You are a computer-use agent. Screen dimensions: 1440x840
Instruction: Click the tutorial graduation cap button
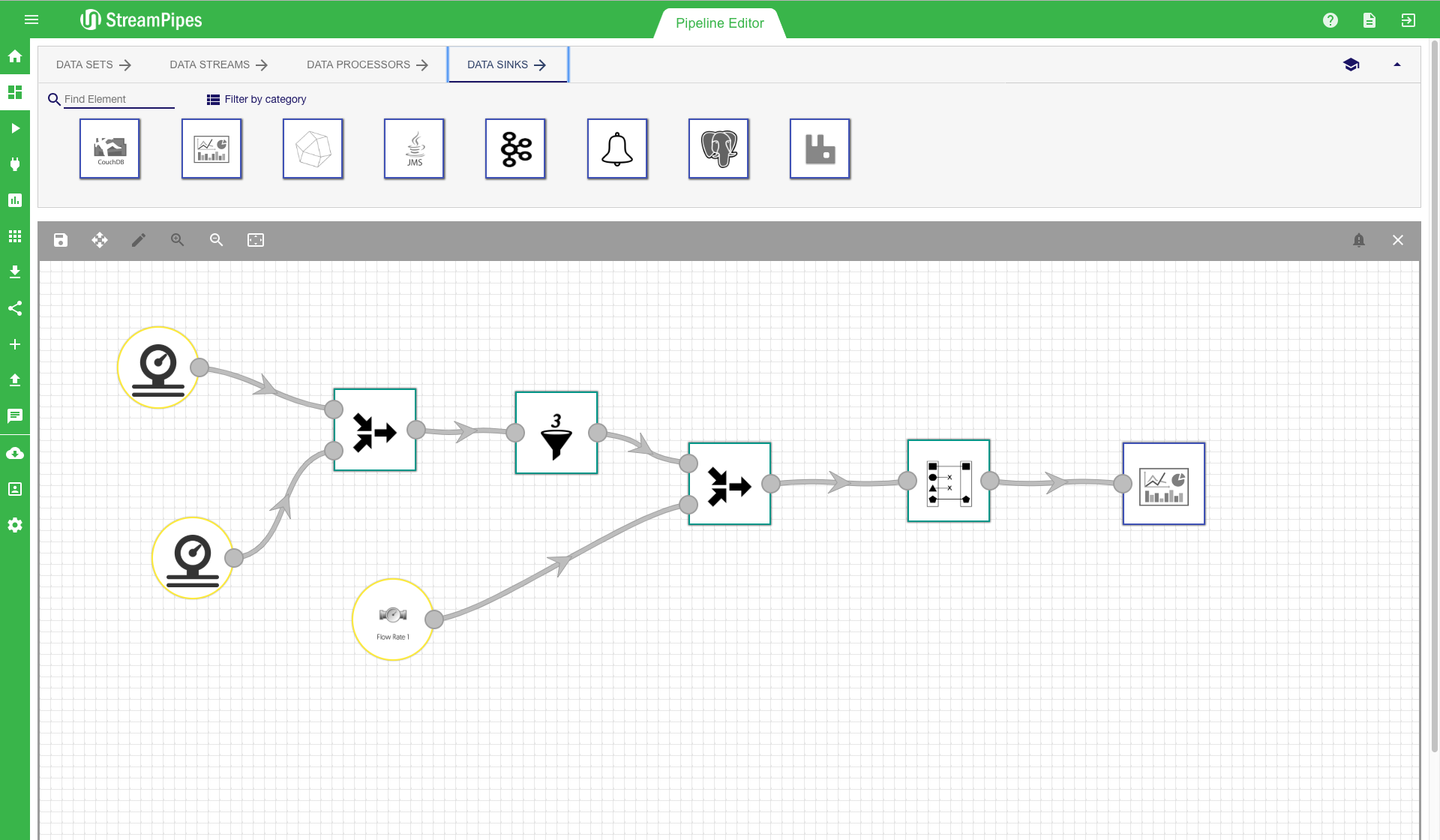[x=1351, y=64]
